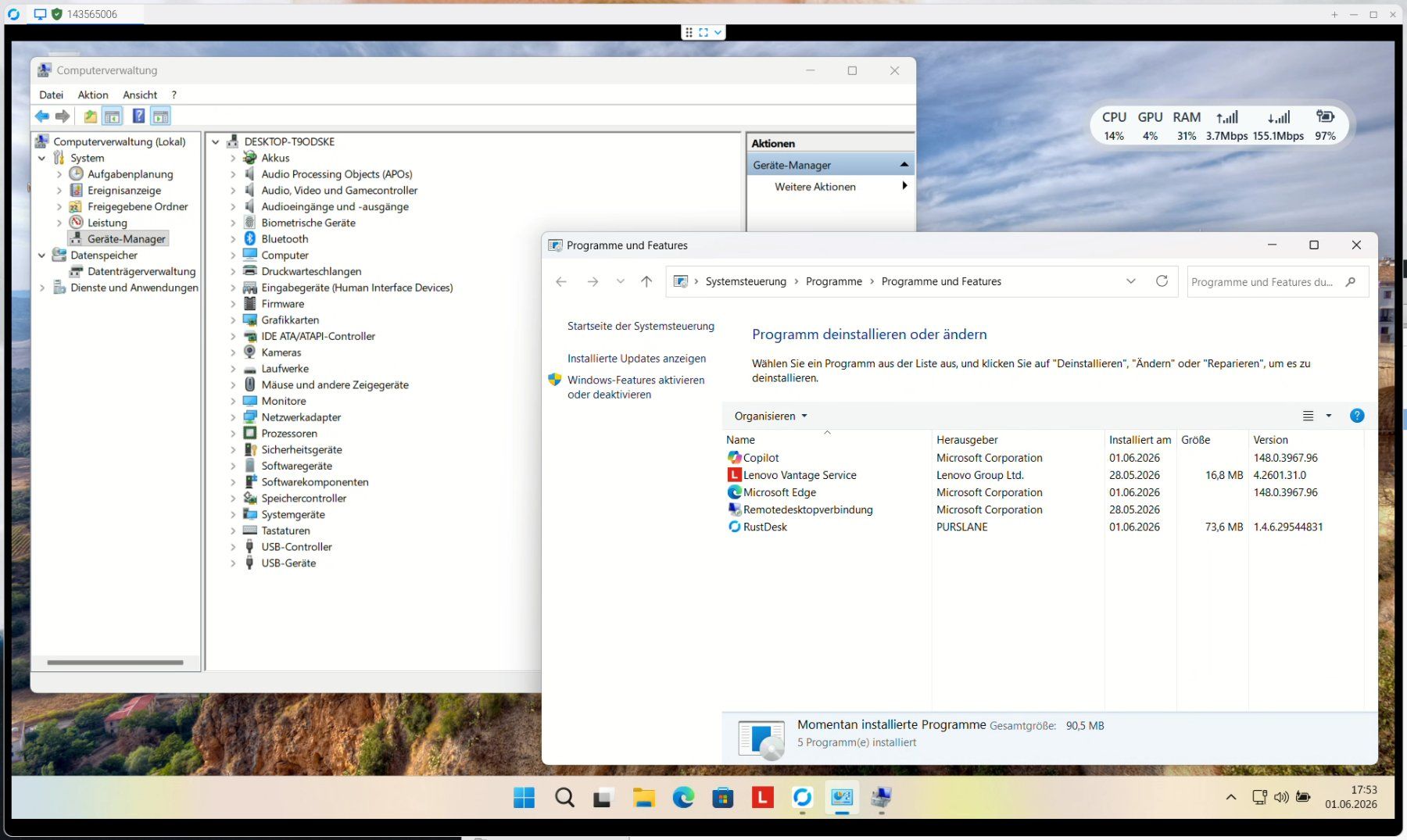1407x840 pixels.
Task: Sort programs by Installiert am column
Action: (x=1140, y=440)
